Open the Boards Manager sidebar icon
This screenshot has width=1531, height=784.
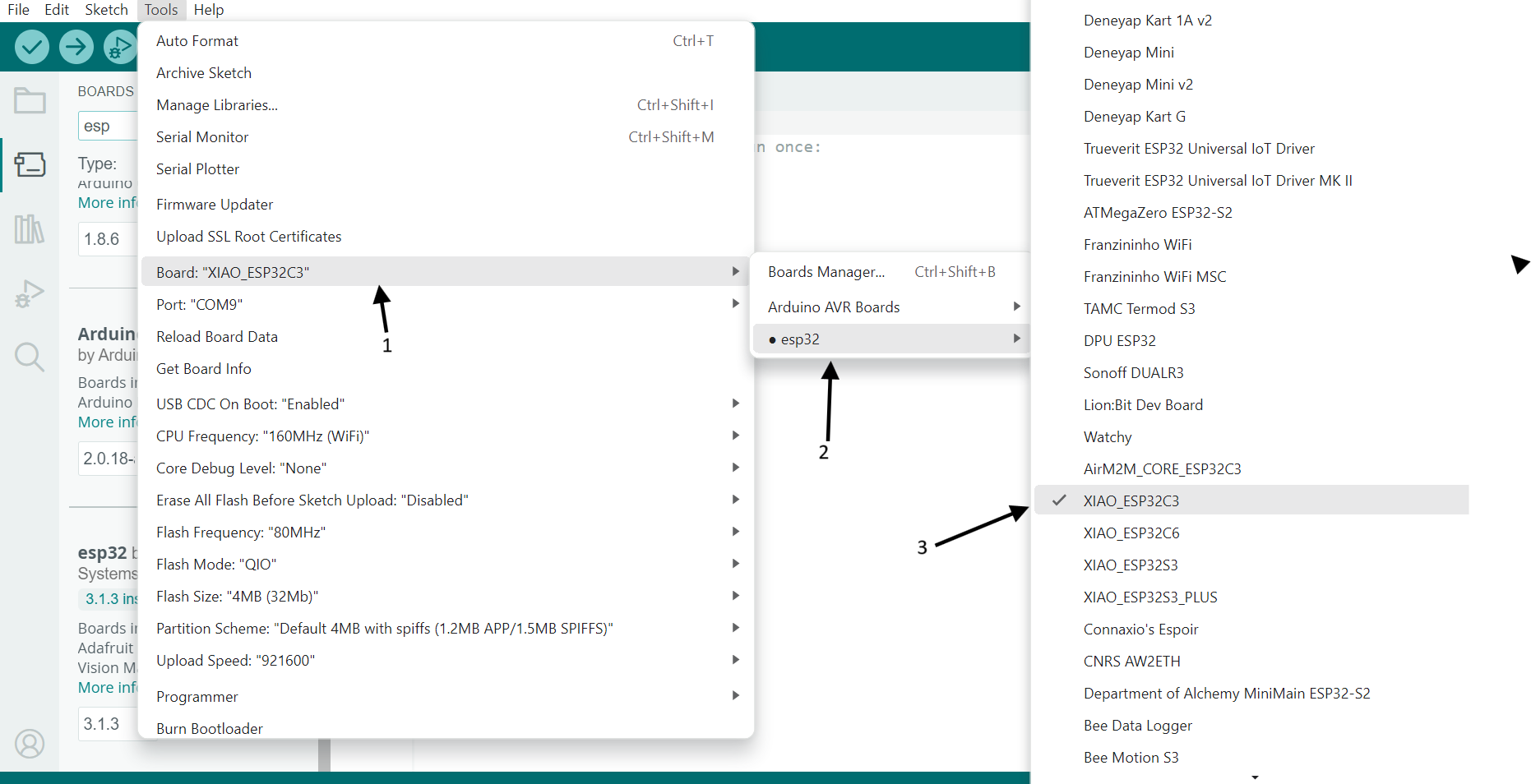click(30, 165)
